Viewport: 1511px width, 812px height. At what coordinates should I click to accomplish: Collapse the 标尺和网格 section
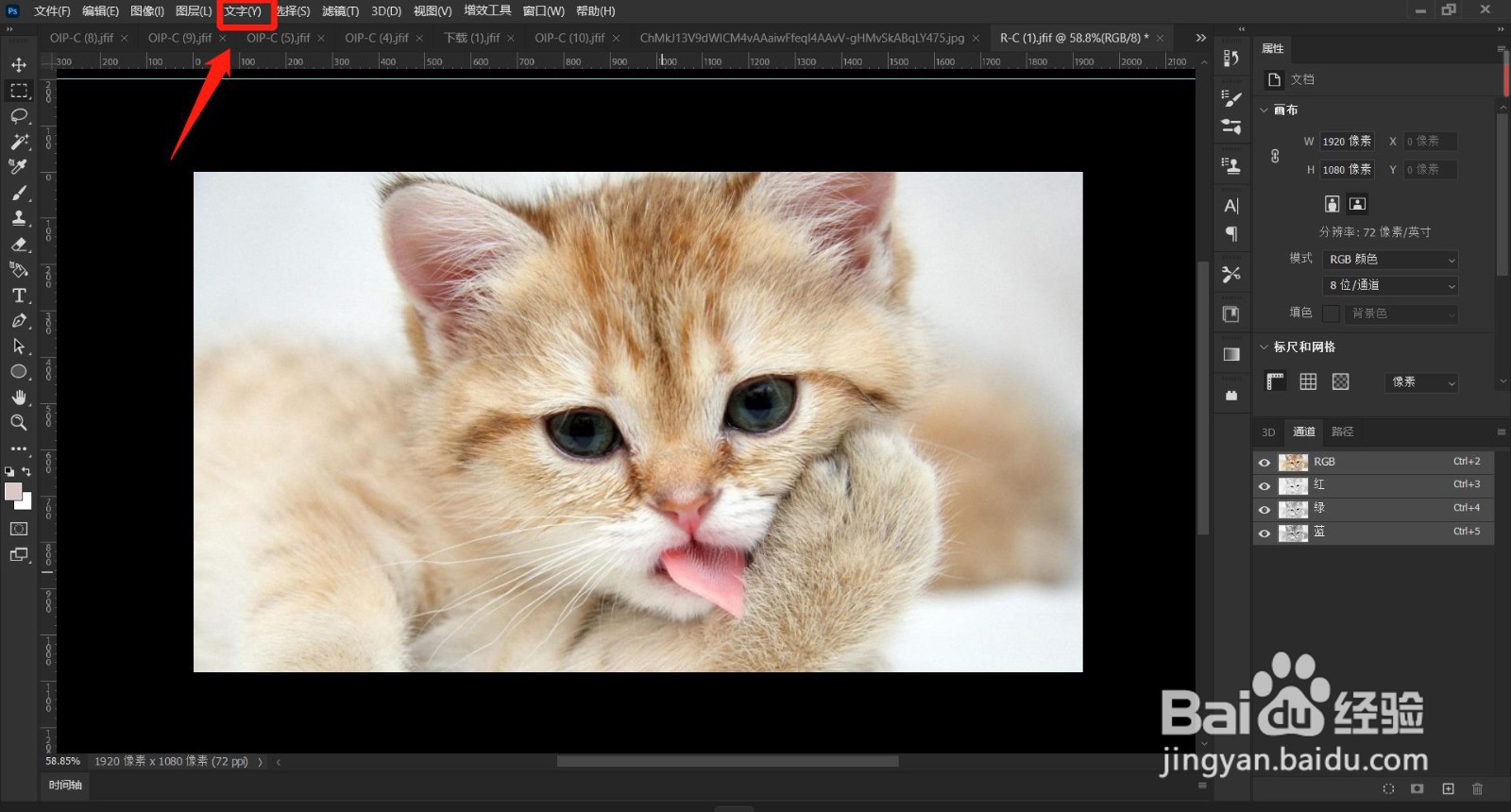coord(1264,347)
